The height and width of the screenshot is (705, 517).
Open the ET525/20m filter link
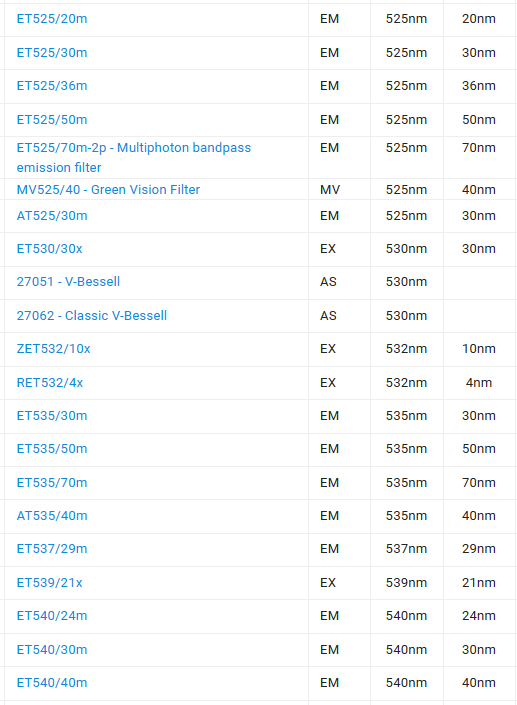pos(52,19)
